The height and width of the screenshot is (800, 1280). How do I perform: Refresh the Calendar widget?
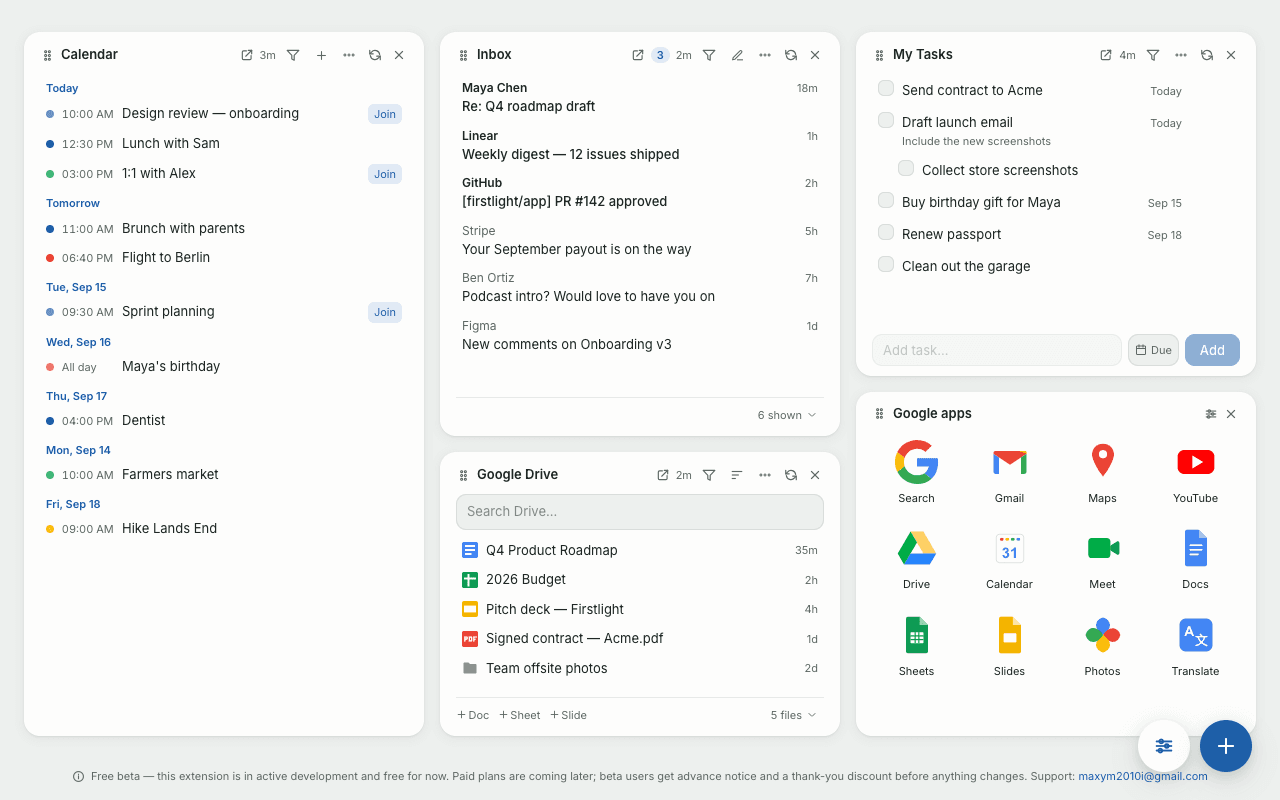[375, 55]
